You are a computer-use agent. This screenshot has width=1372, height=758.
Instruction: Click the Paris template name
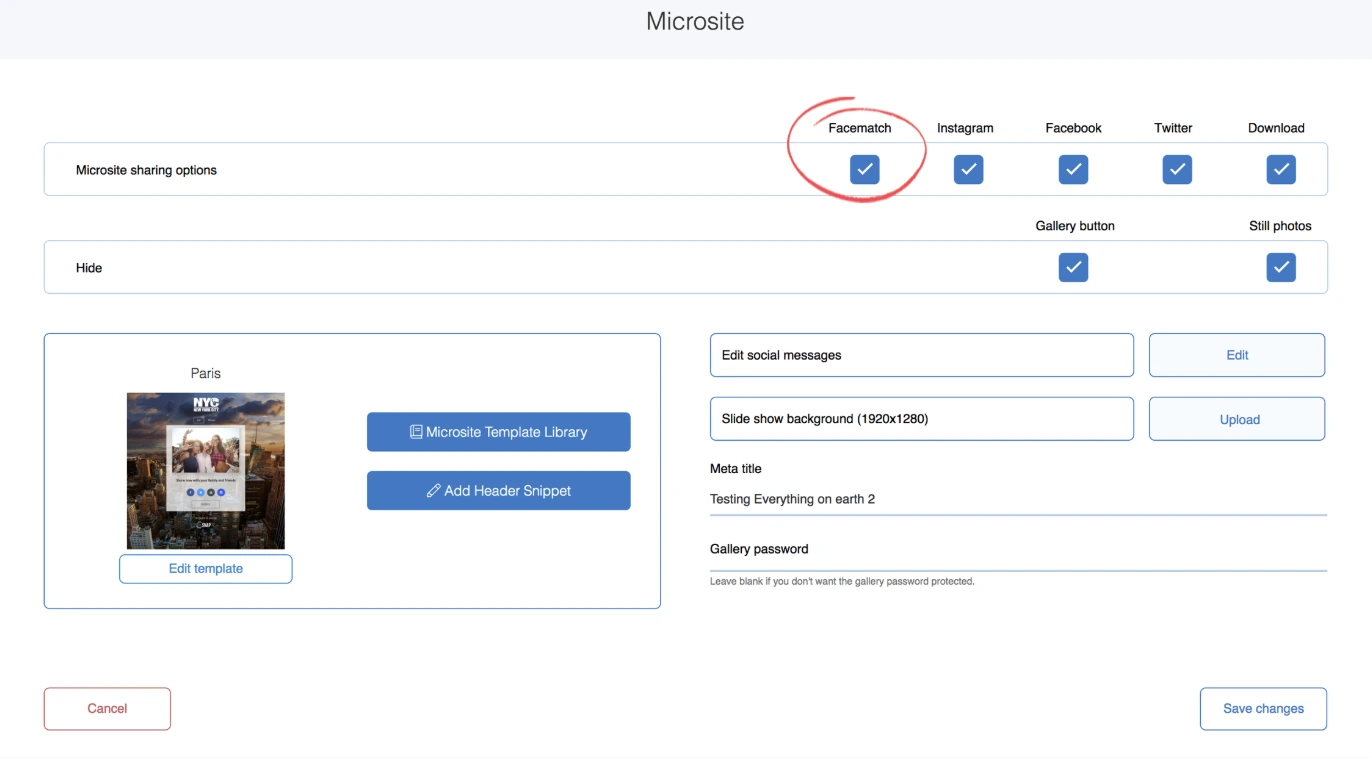click(x=206, y=373)
